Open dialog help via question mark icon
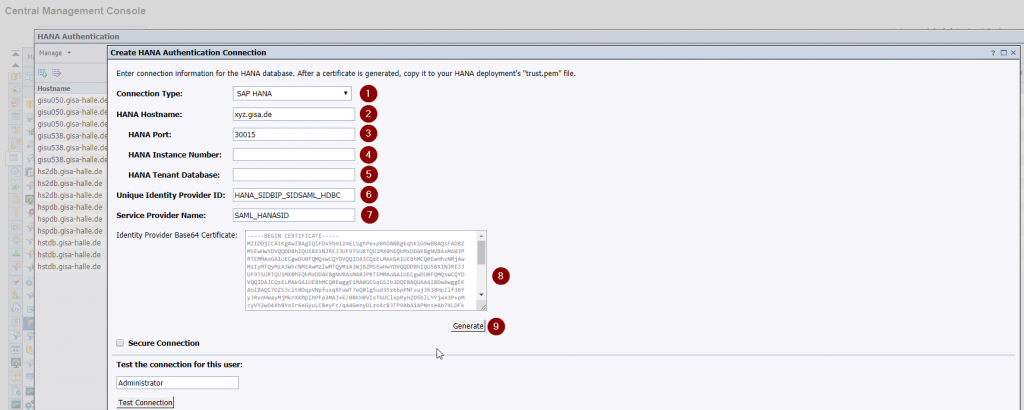 click(995, 52)
